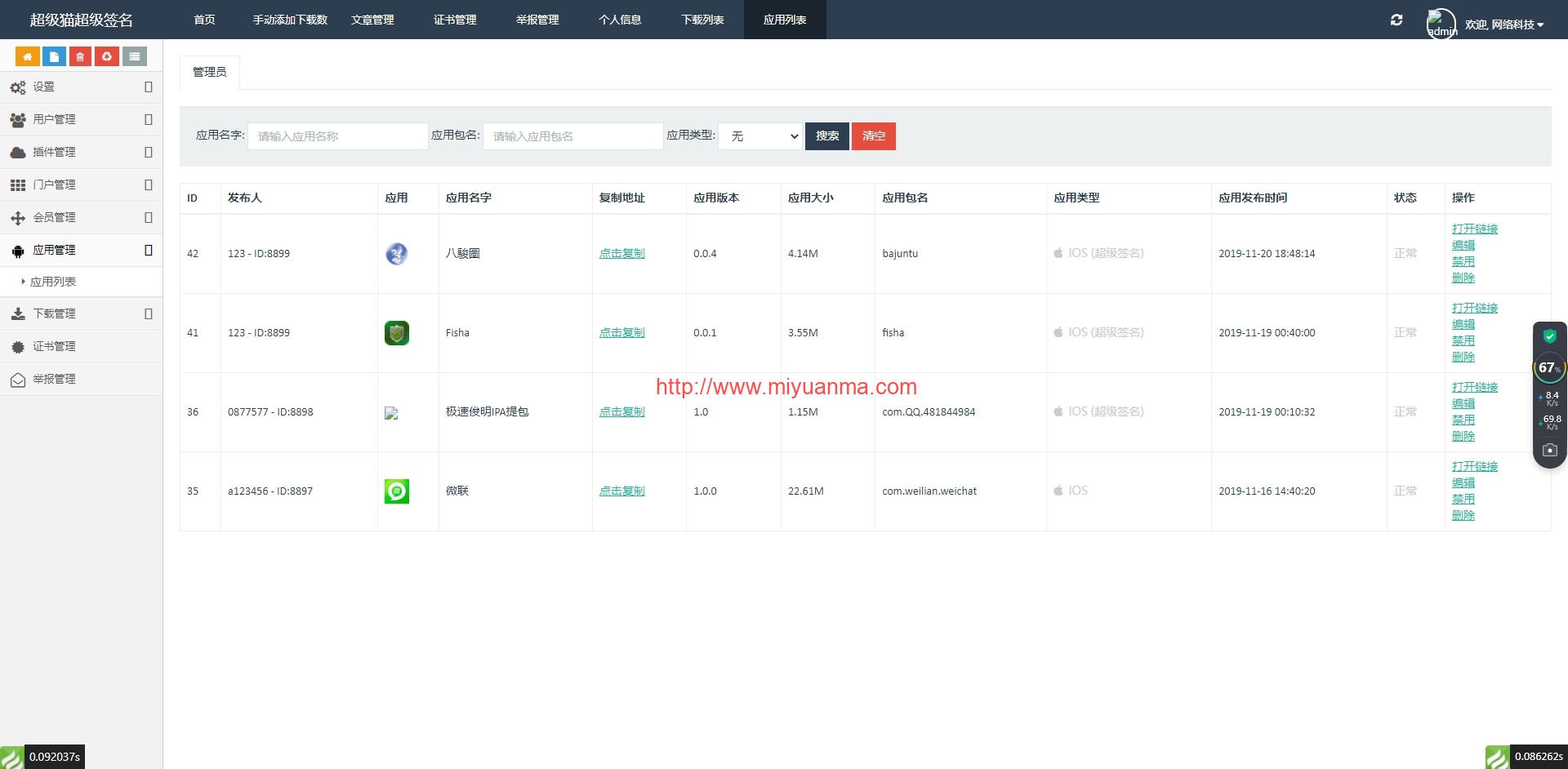The width and height of the screenshot is (1568, 769).
Task: Open 举报管理 in top navigation
Action: coord(537,20)
